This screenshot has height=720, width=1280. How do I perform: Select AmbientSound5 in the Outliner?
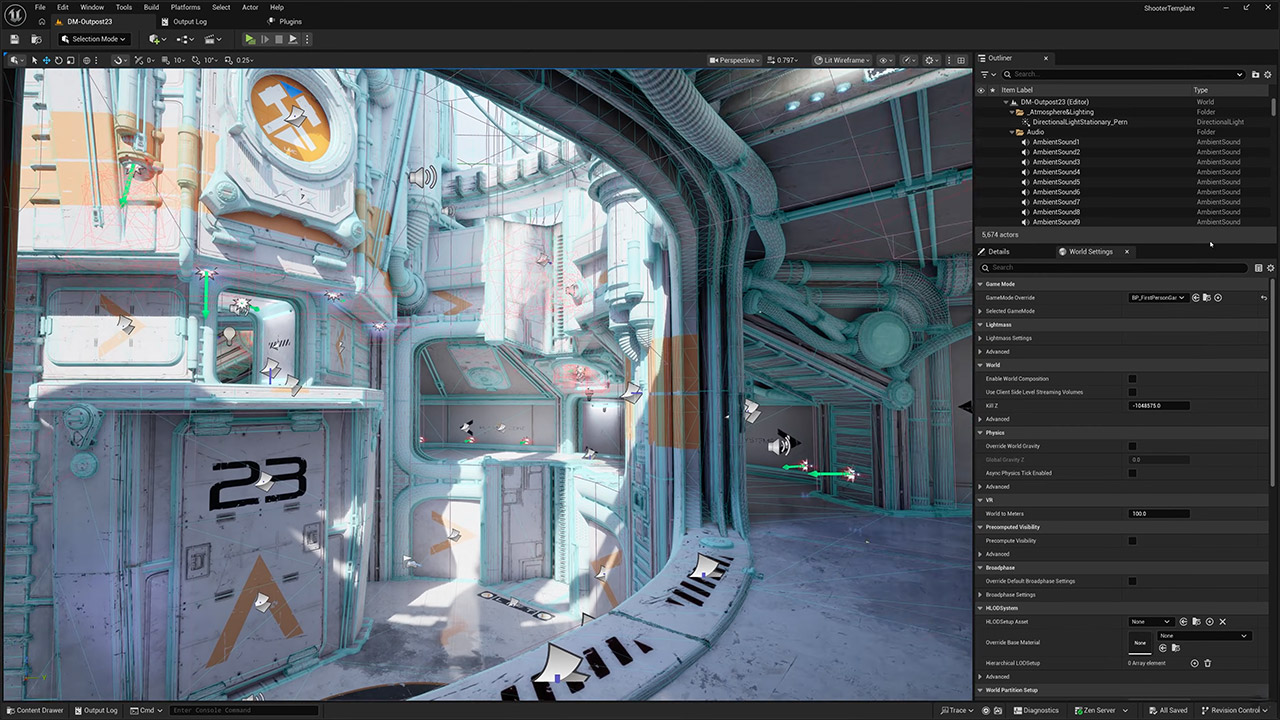[1056, 182]
